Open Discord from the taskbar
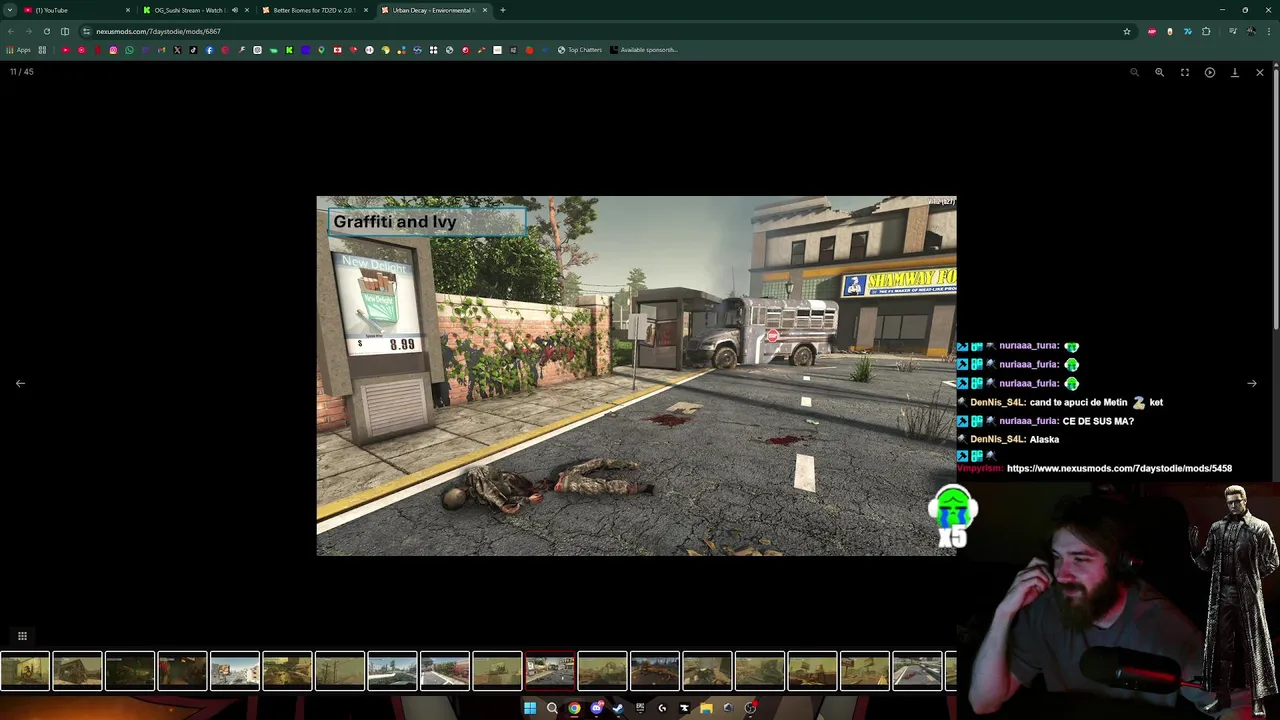 click(x=597, y=708)
